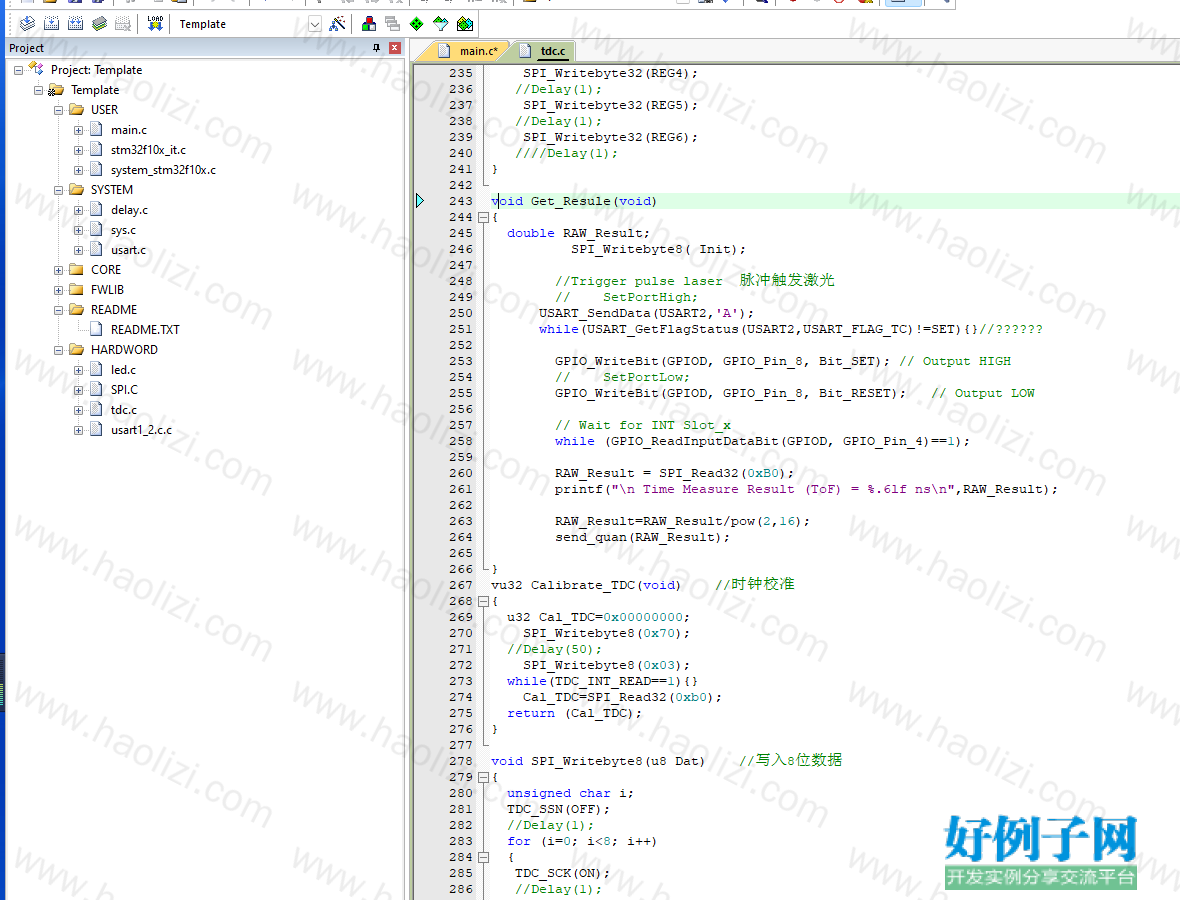1180x900 pixels.
Task: Open Manage Run-Time Environment green diamond icon
Action: pyautogui.click(x=416, y=24)
